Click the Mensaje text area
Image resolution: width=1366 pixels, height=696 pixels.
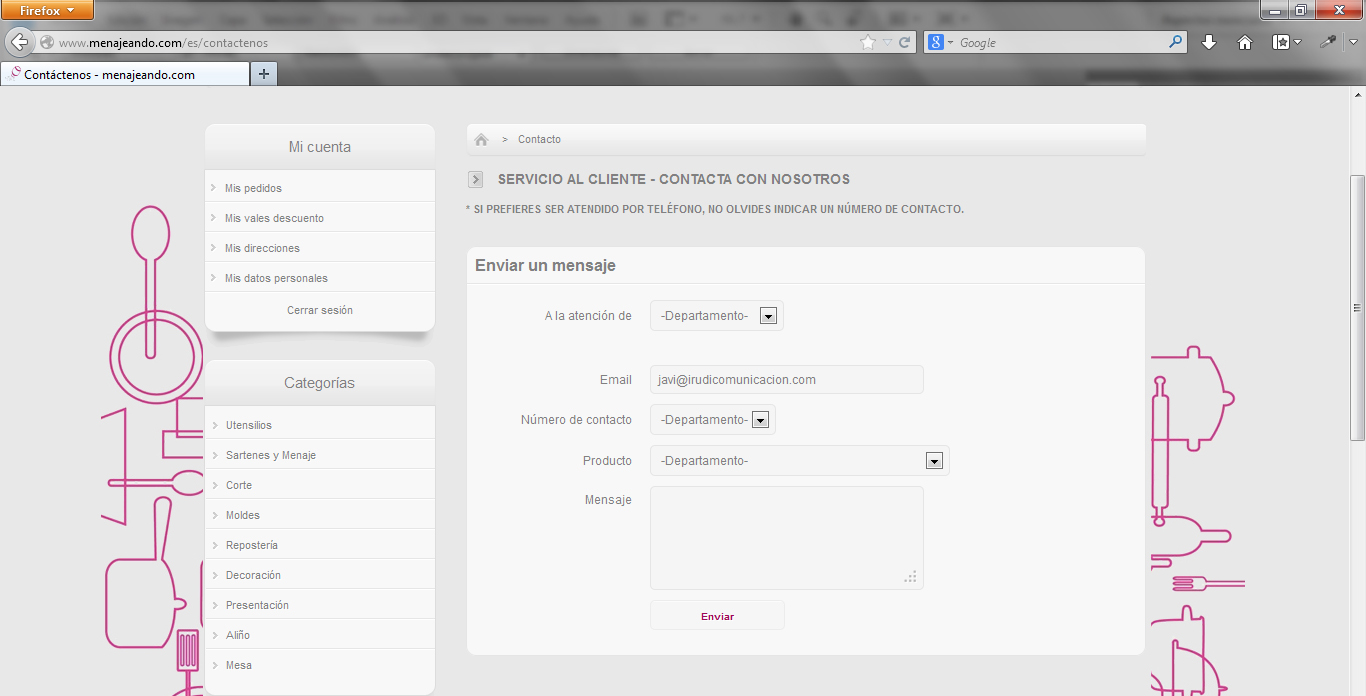coord(787,538)
